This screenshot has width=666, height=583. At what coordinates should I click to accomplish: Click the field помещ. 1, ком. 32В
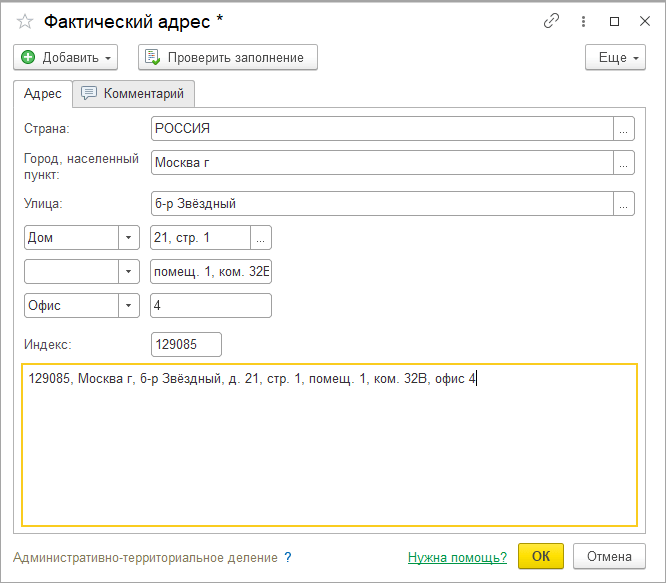coord(211,271)
